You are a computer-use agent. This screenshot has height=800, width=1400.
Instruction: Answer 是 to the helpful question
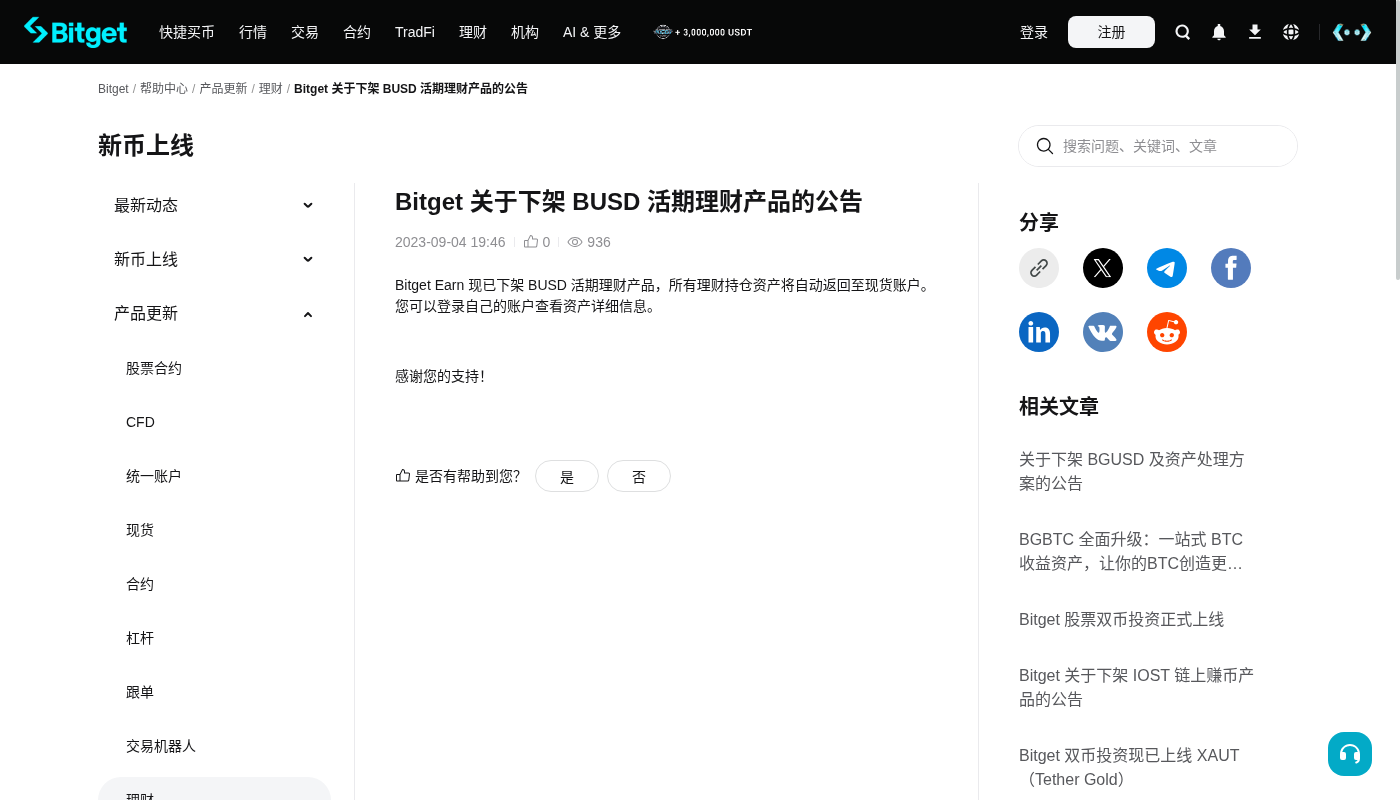(x=567, y=476)
